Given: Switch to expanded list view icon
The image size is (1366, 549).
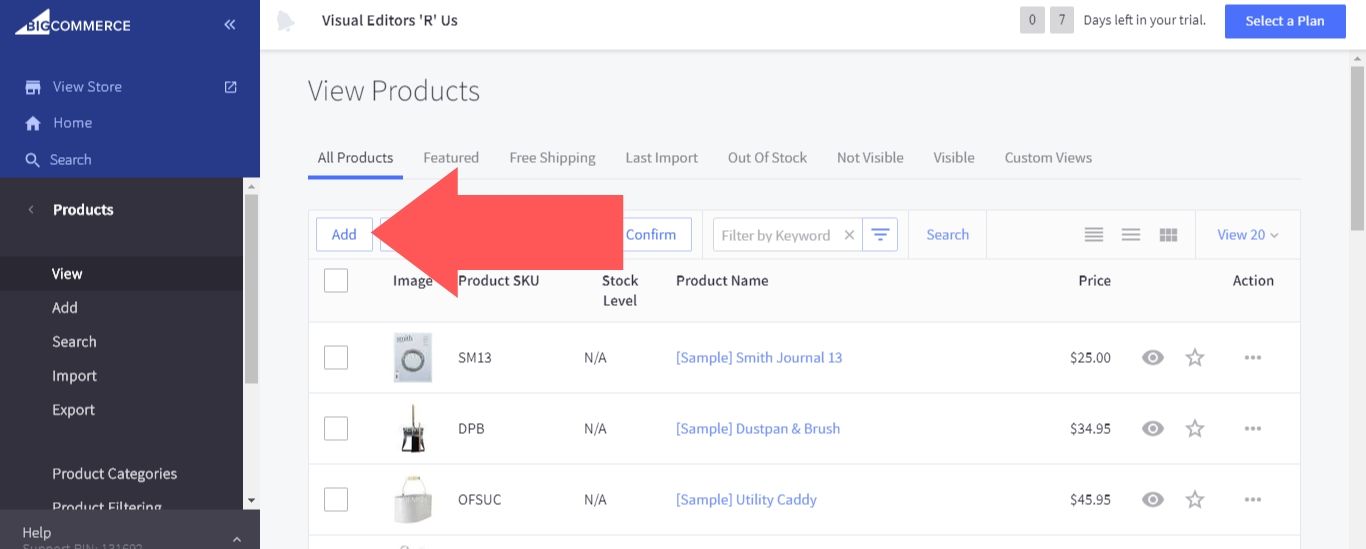Looking at the screenshot, I should point(1094,235).
